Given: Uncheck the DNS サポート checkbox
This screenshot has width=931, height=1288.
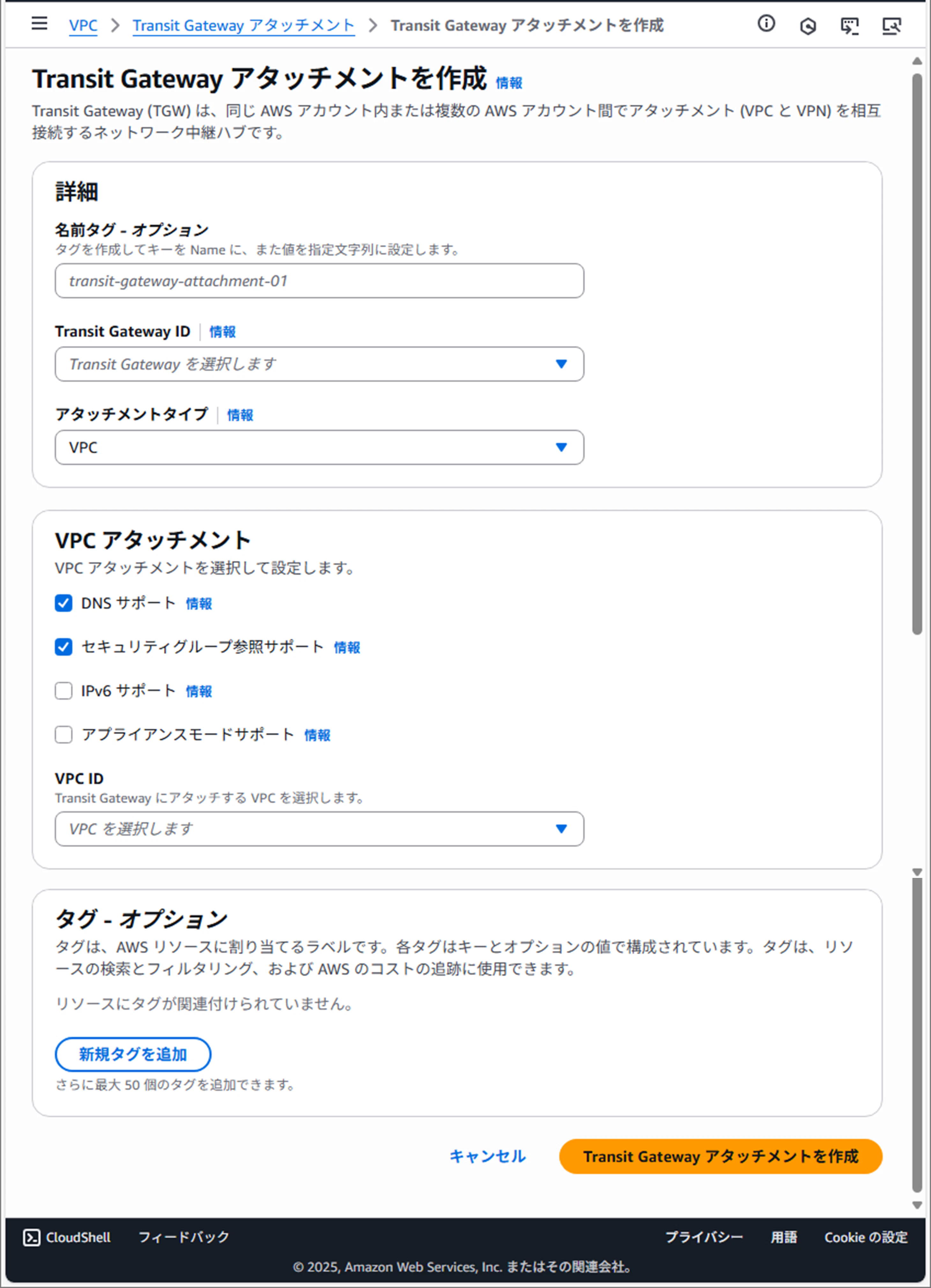Looking at the screenshot, I should [x=63, y=603].
